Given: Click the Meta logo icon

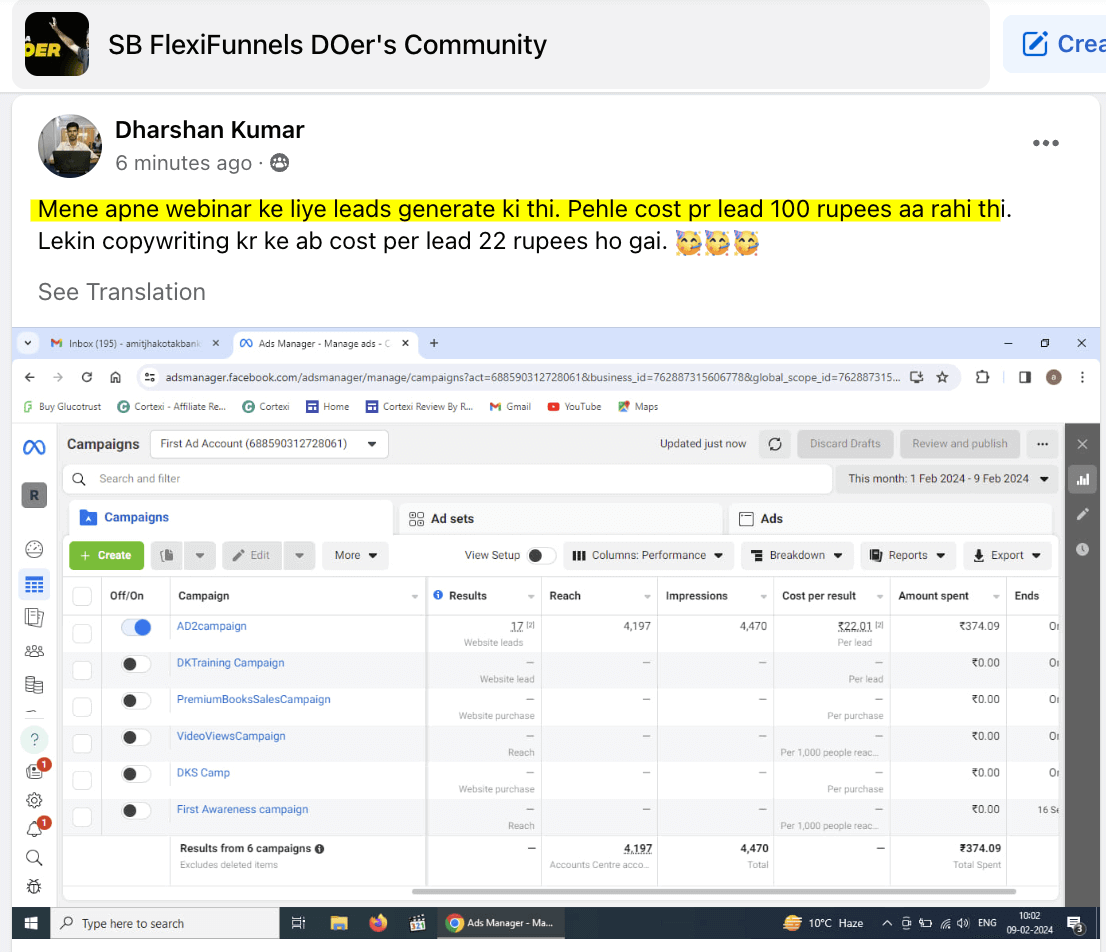Looking at the screenshot, I should point(34,448).
